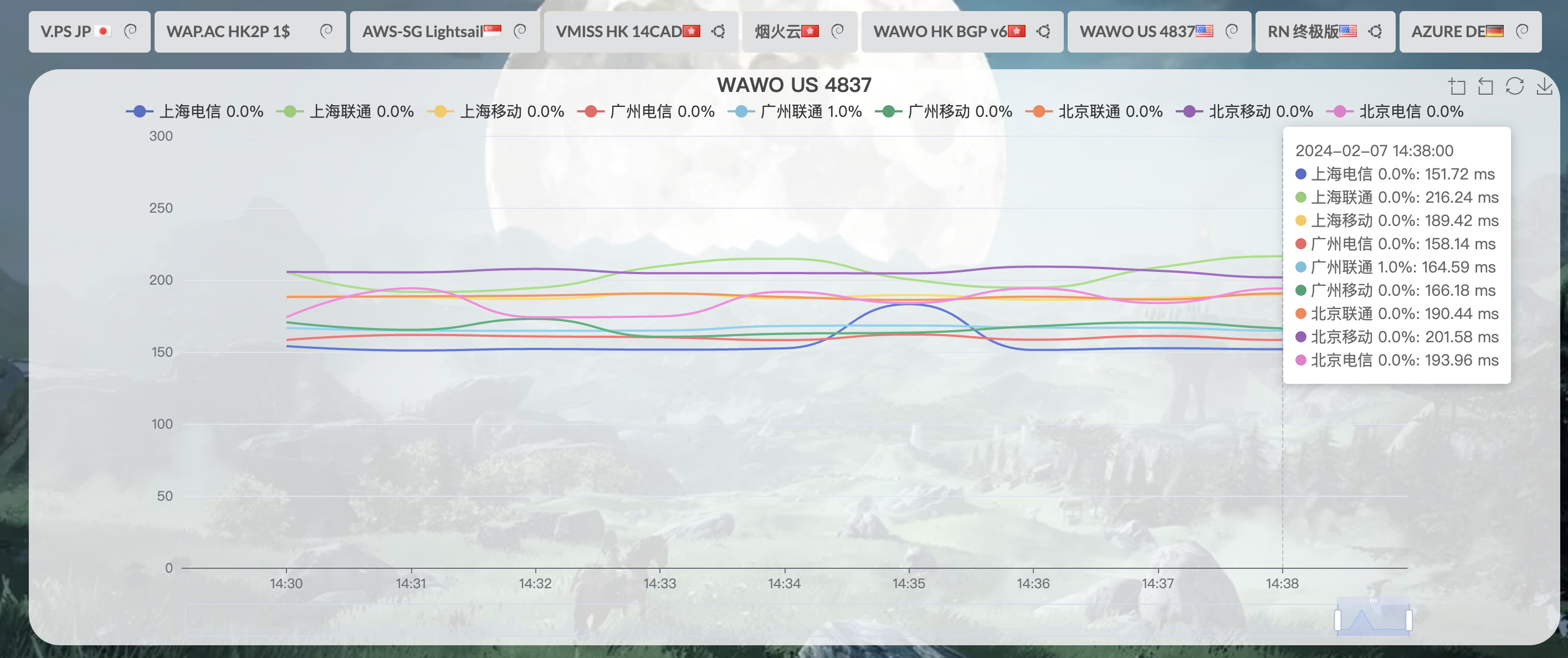
Task: Select the WAWO US 4837 tab
Action: pyautogui.click(x=1159, y=31)
